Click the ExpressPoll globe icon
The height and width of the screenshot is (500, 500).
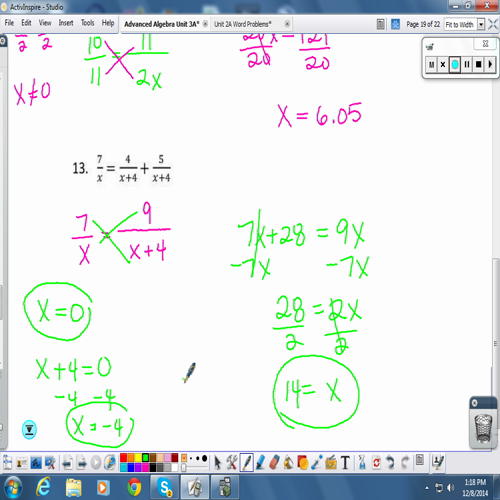pos(110,463)
